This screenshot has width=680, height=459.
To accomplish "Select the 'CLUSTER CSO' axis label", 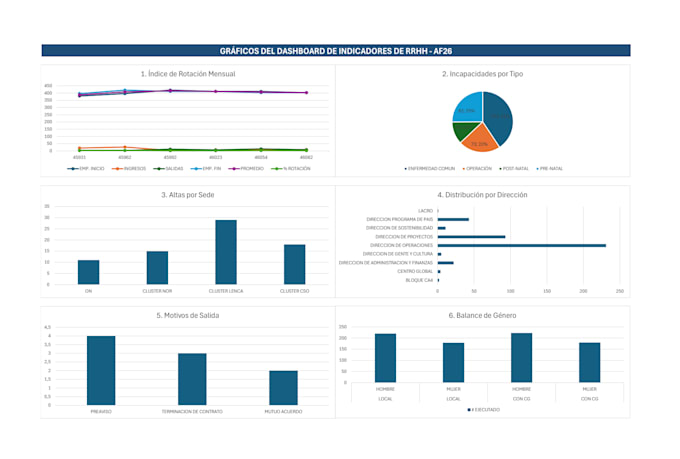I will (x=294, y=291).
